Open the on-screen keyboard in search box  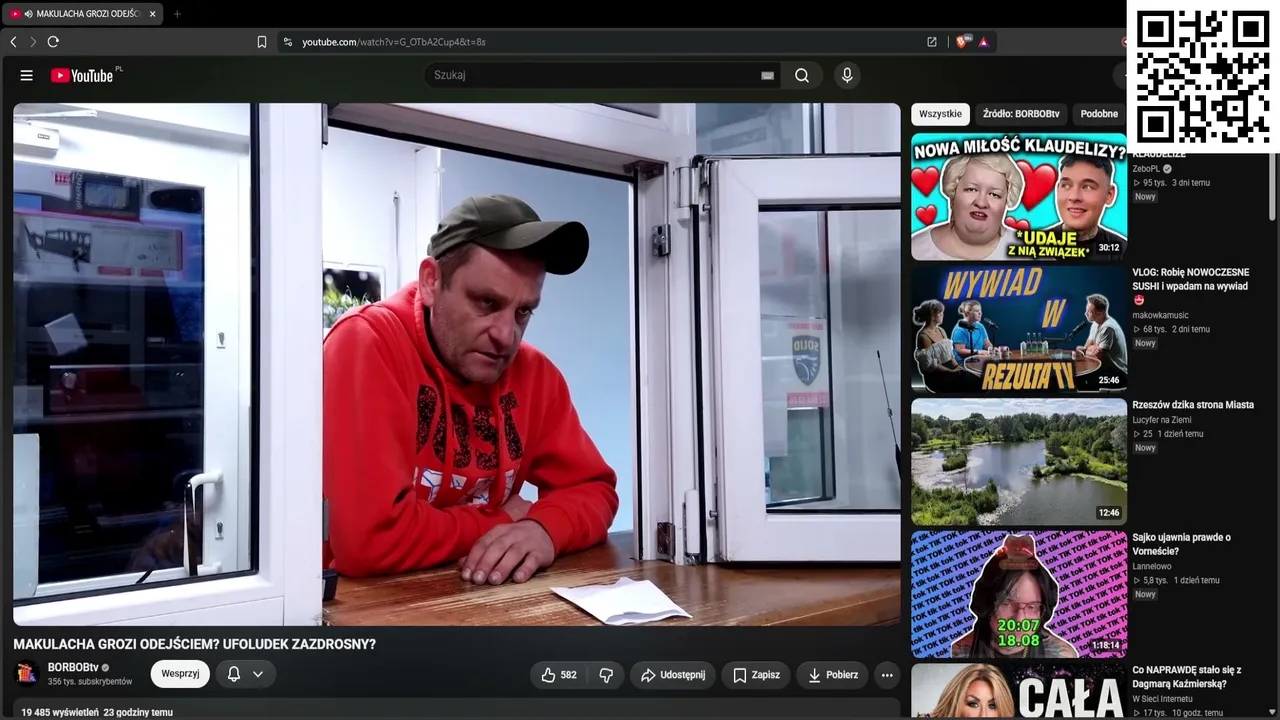[767, 75]
